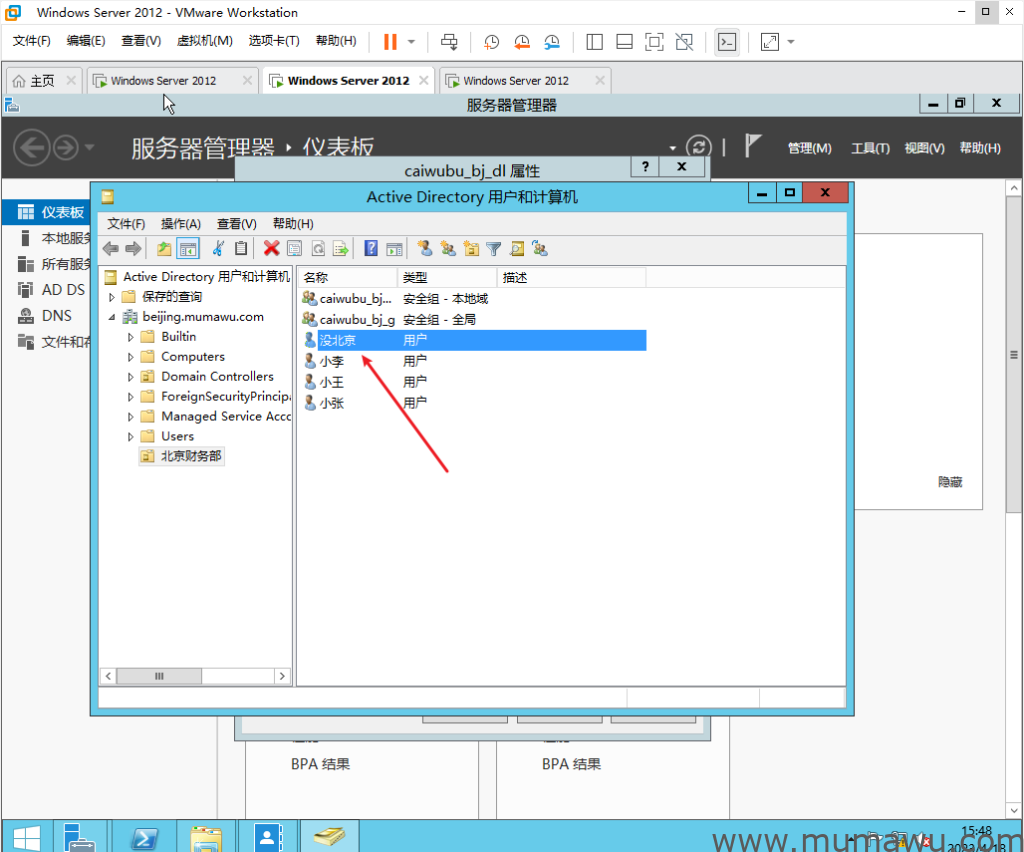Click Server Manager notifications flag icon

pos(752,146)
